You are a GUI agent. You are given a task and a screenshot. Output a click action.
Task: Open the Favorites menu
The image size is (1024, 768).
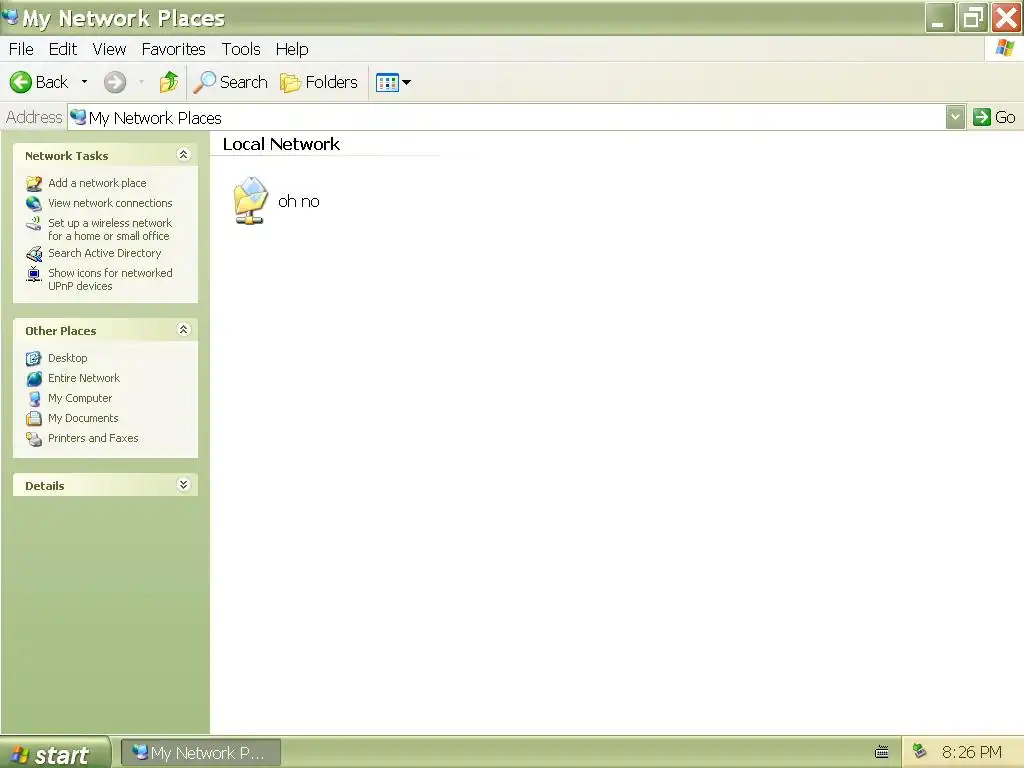click(x=173, y=49)
